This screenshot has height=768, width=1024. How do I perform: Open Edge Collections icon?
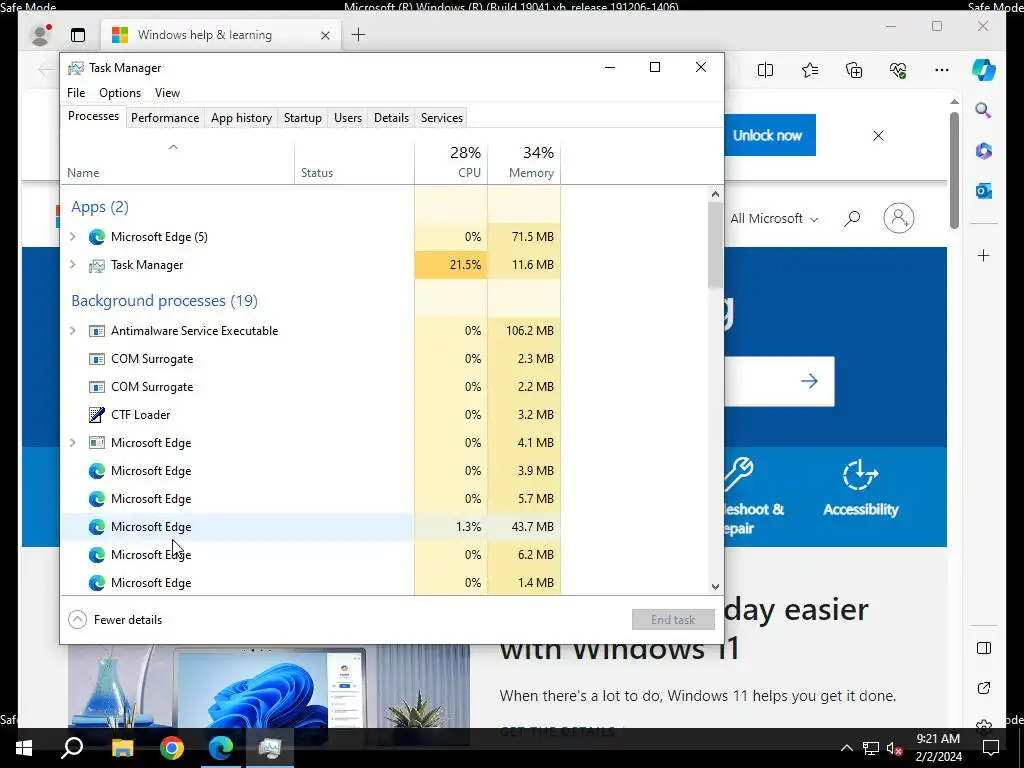(854, 70)
